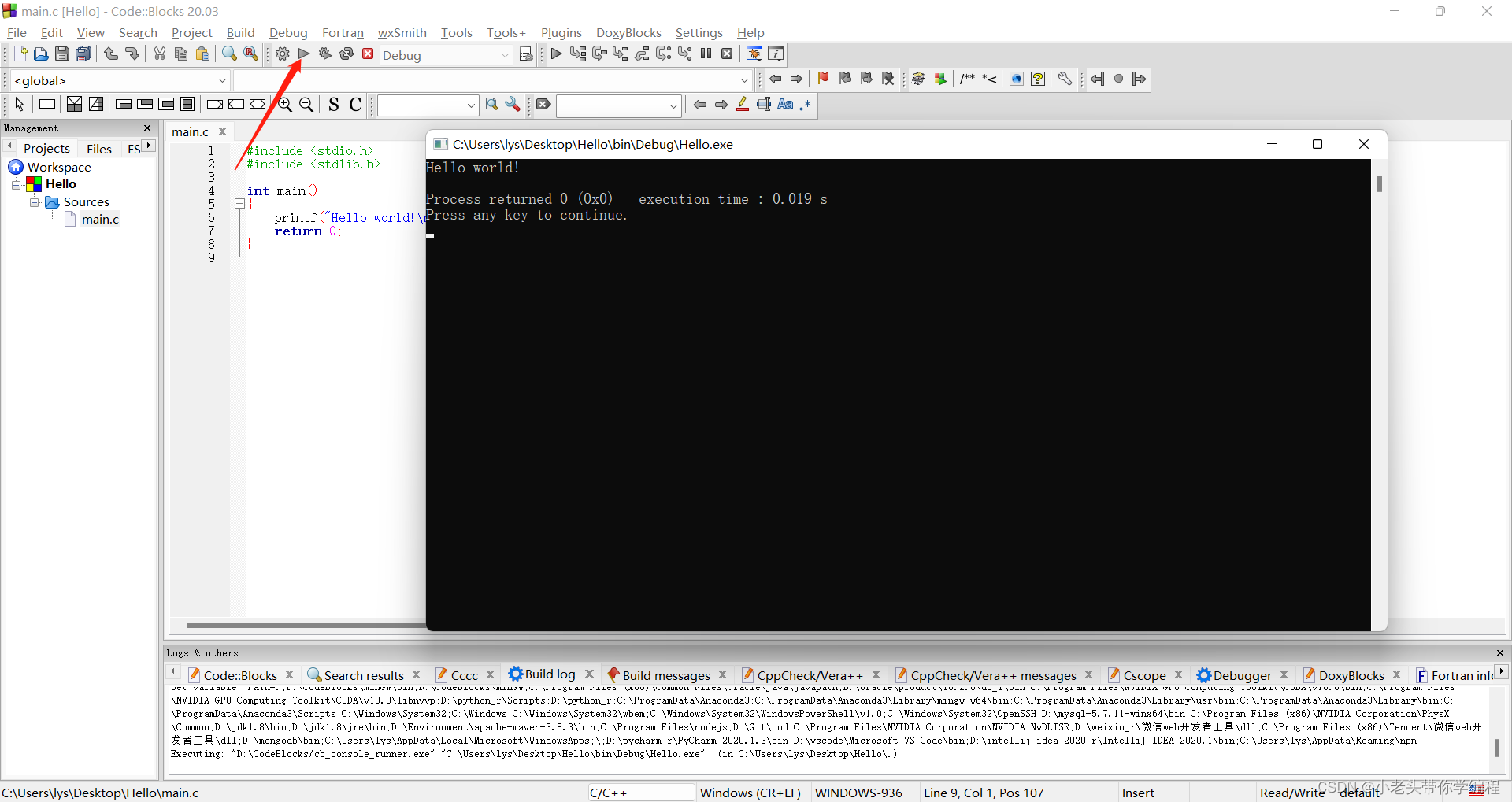Click Step into debug icon
This screenshot has height=802, width=1512.
click(621, 54)
